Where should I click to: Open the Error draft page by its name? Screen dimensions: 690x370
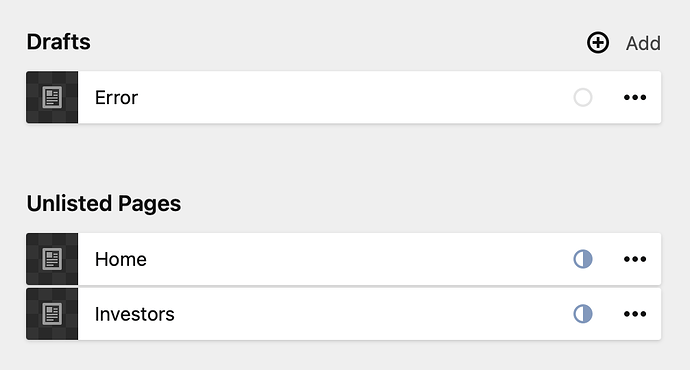pyautogui.click(x=116, y=98)
